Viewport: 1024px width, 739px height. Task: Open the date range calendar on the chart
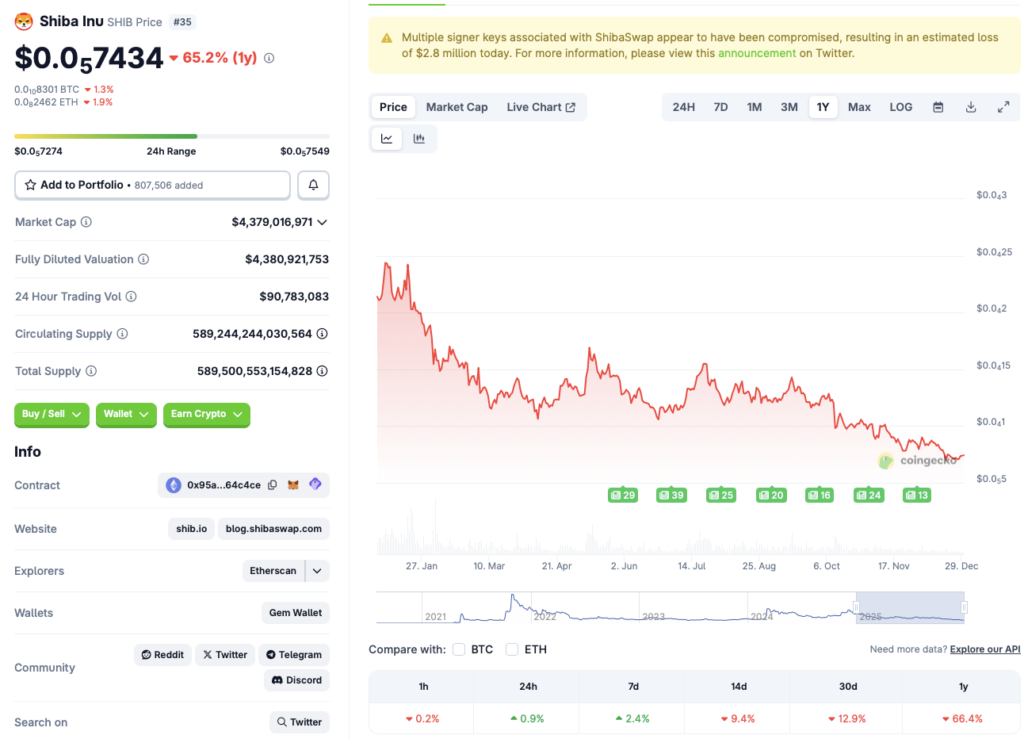coord(938,106)
